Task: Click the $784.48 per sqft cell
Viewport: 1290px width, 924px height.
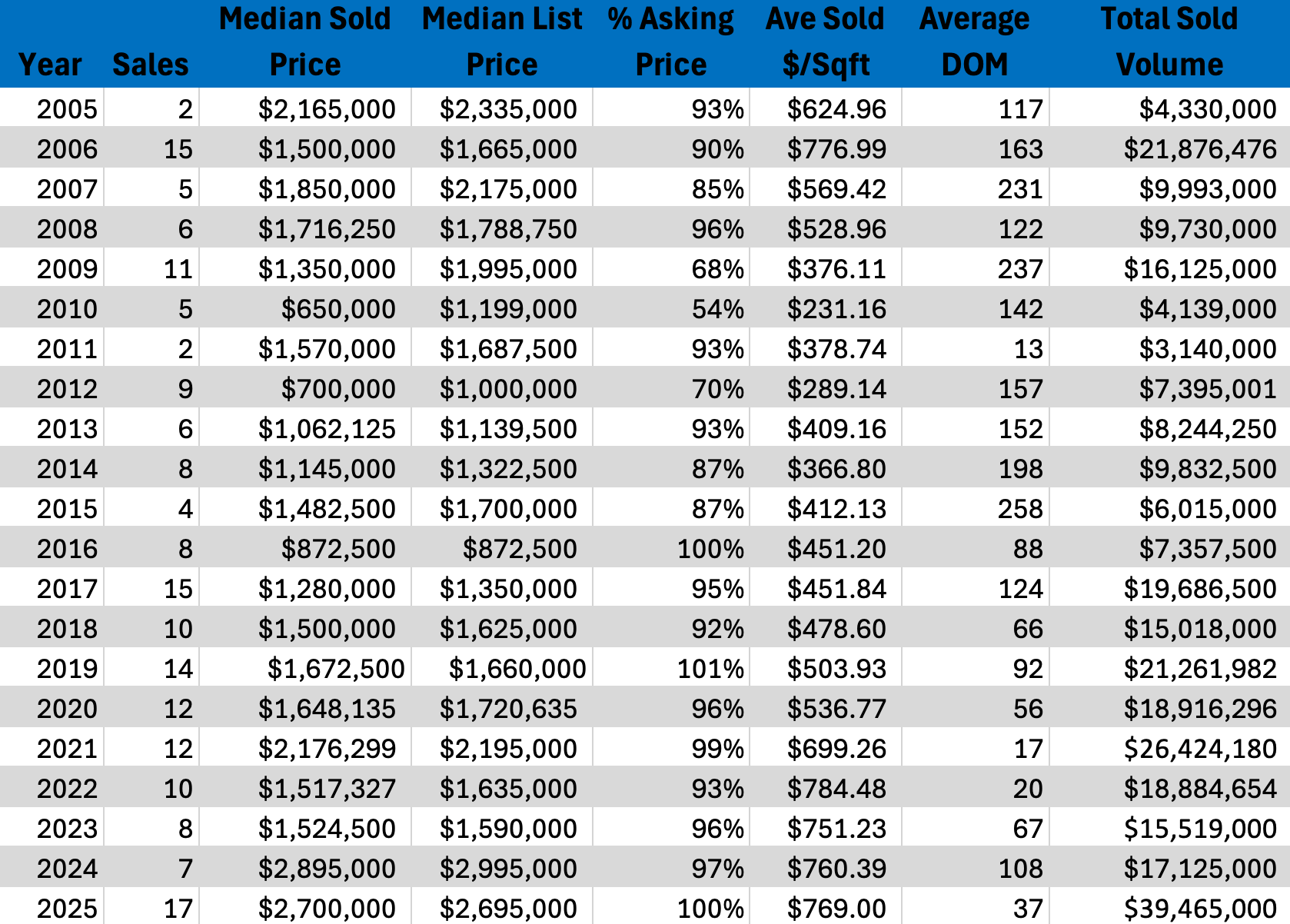Action: (x=836, y=789)
